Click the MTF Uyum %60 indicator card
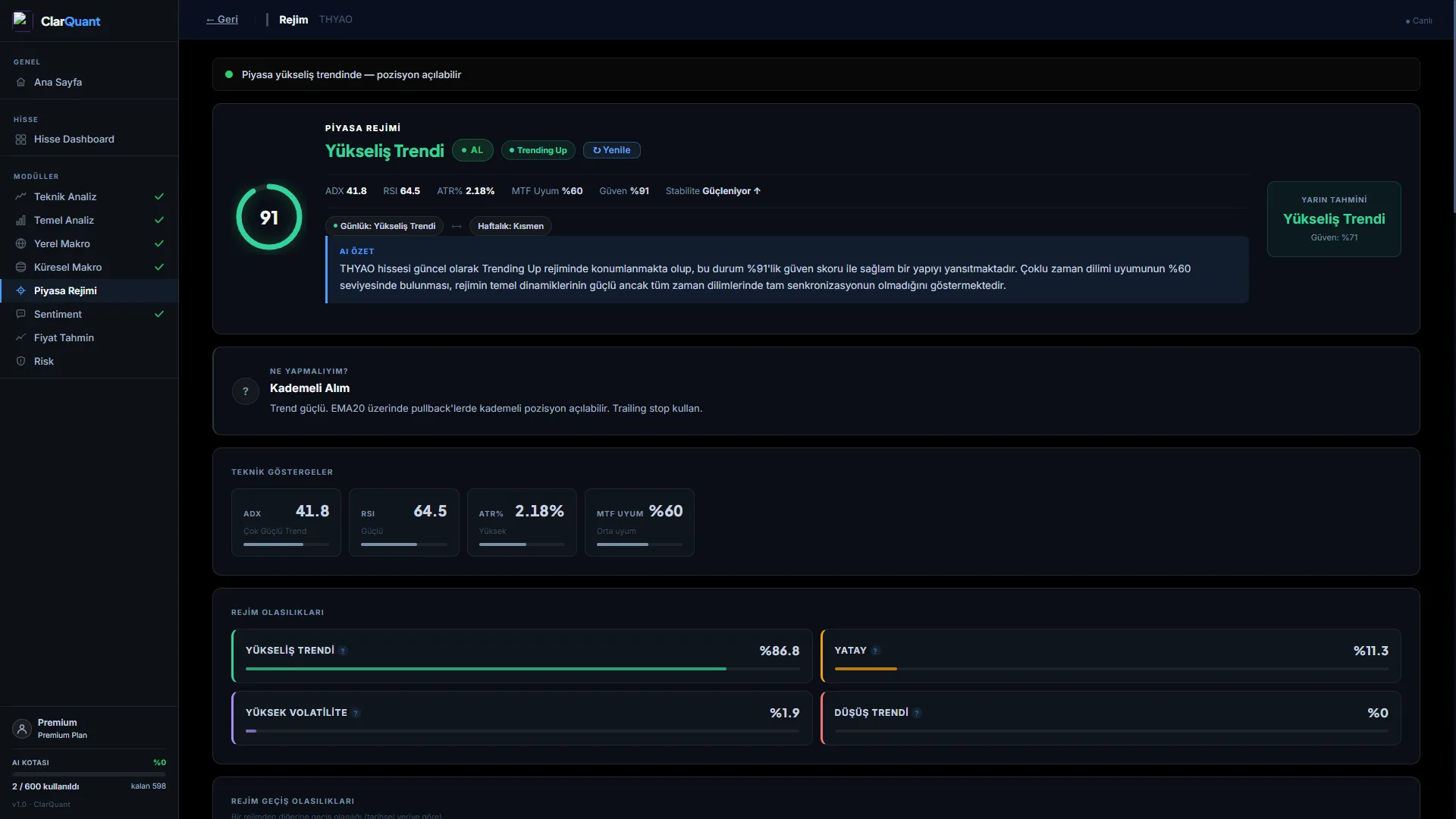Viewport: 1456px width, 819px height. 639,522
